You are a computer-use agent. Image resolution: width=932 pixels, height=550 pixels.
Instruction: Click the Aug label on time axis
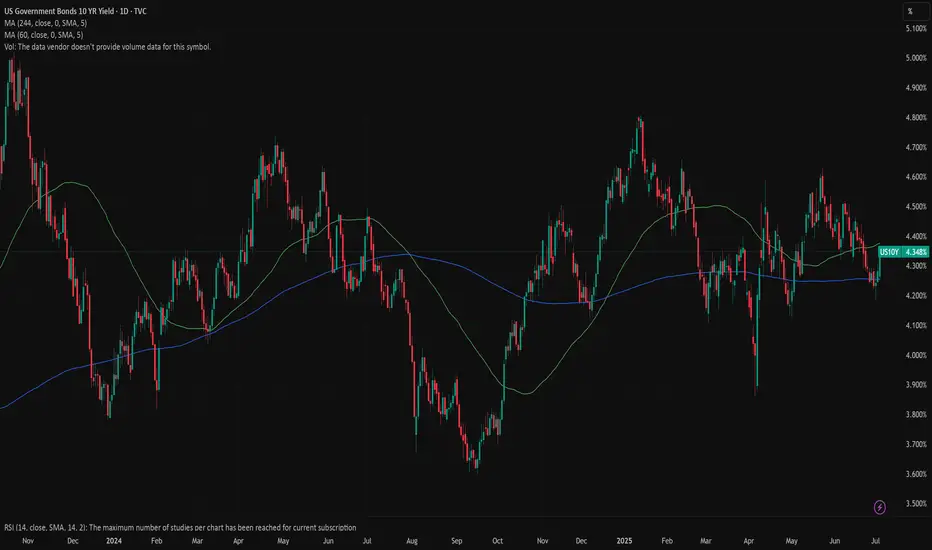412,541
